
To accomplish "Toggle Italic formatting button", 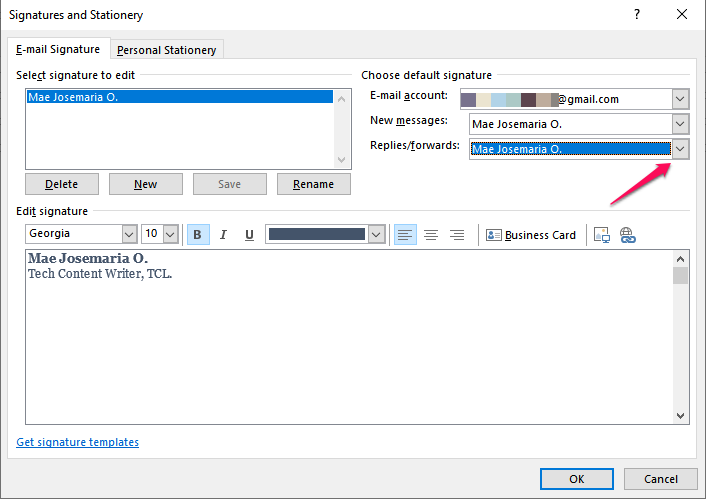I will (x=223, y=235).
